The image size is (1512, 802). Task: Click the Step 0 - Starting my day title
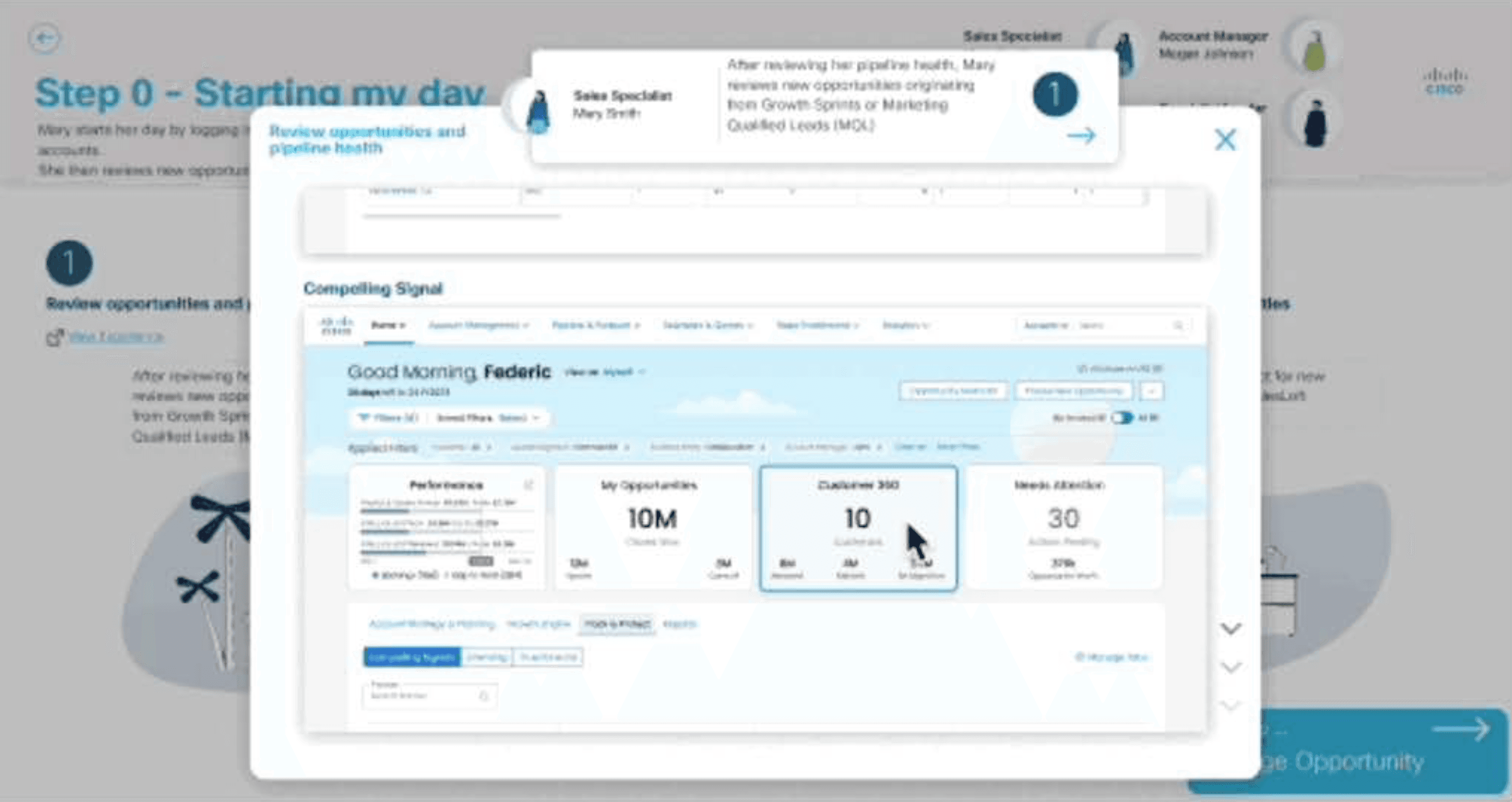pos(260,93)
